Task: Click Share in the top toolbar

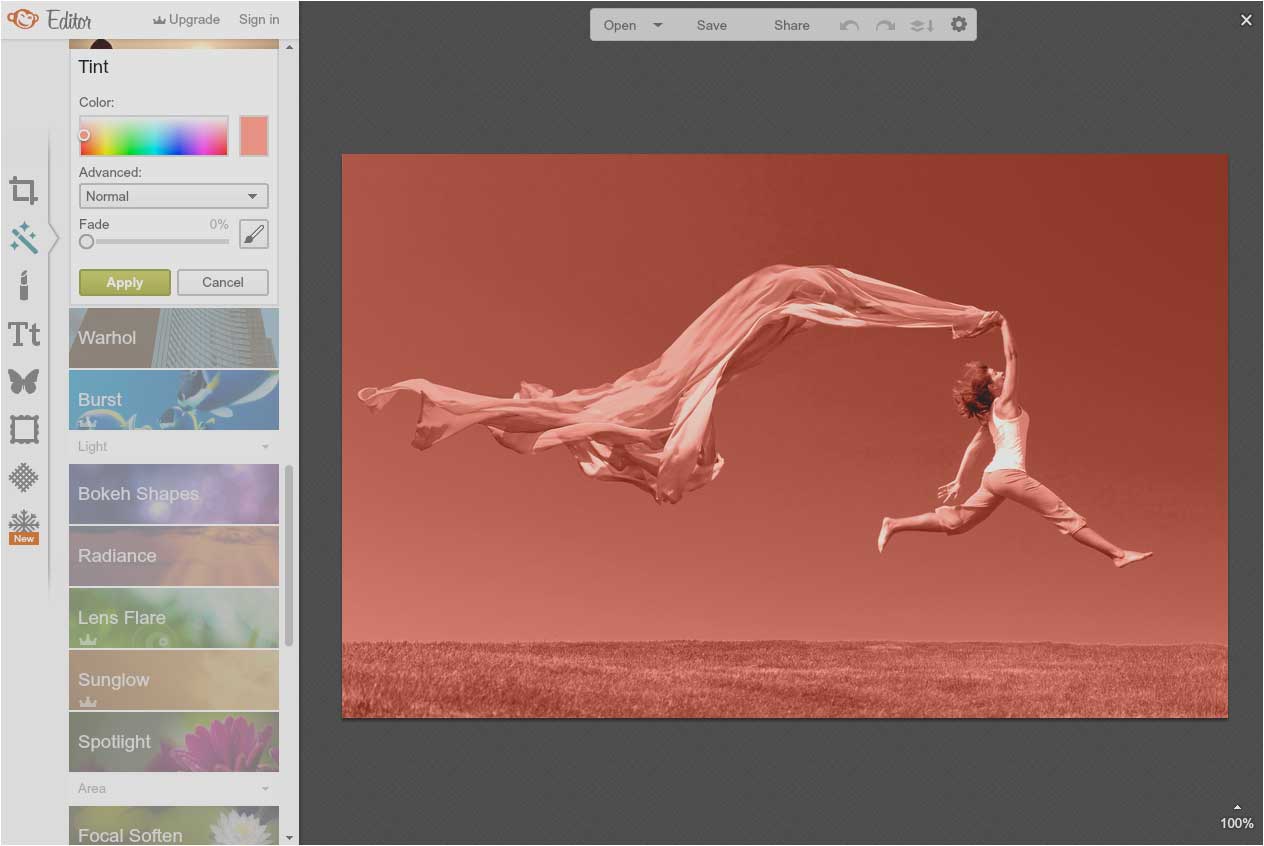Action: pyautogui.click(x=791, y=25)
